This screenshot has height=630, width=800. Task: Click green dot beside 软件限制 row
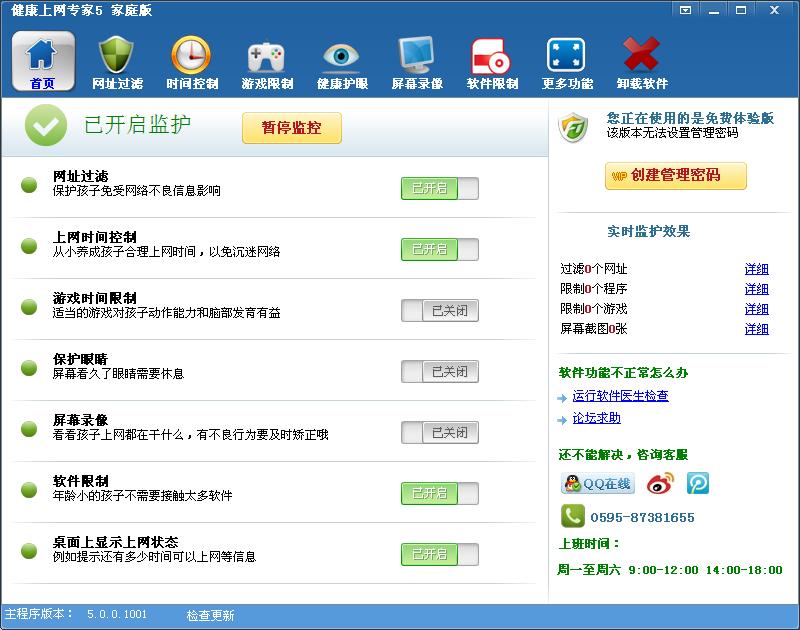click(29, 490)
